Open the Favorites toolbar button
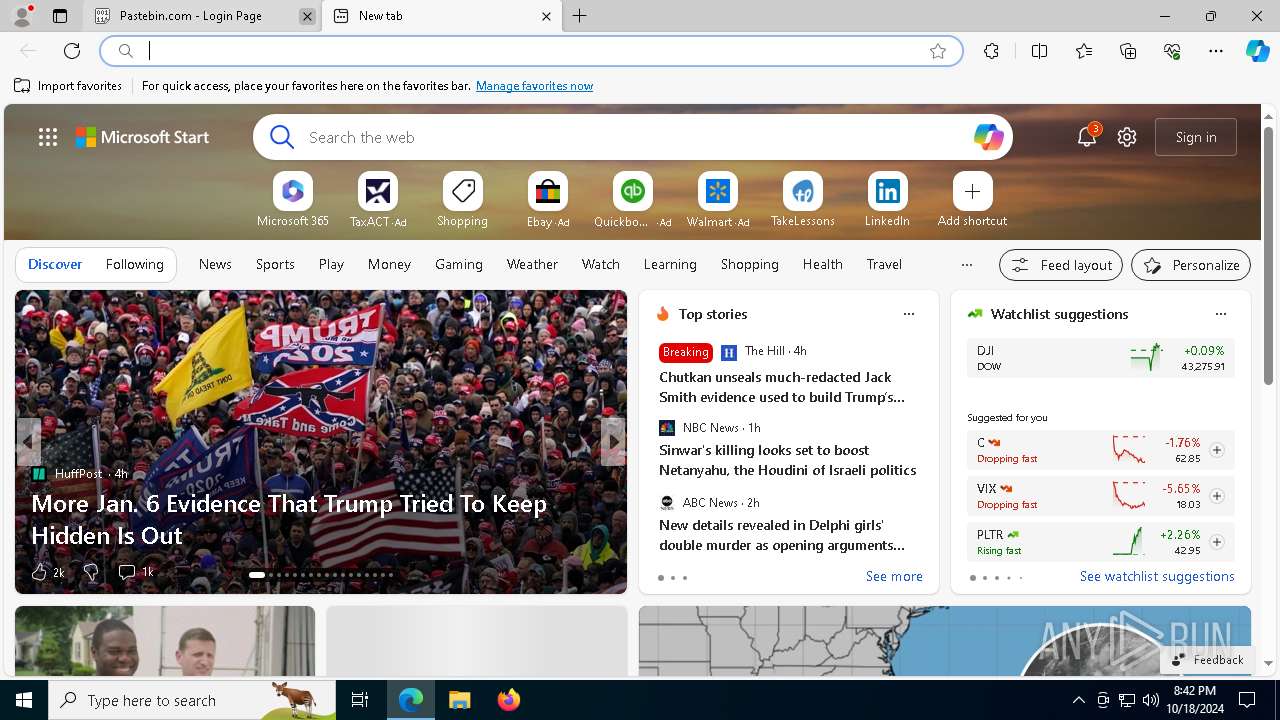 (x=1084, y=51)
